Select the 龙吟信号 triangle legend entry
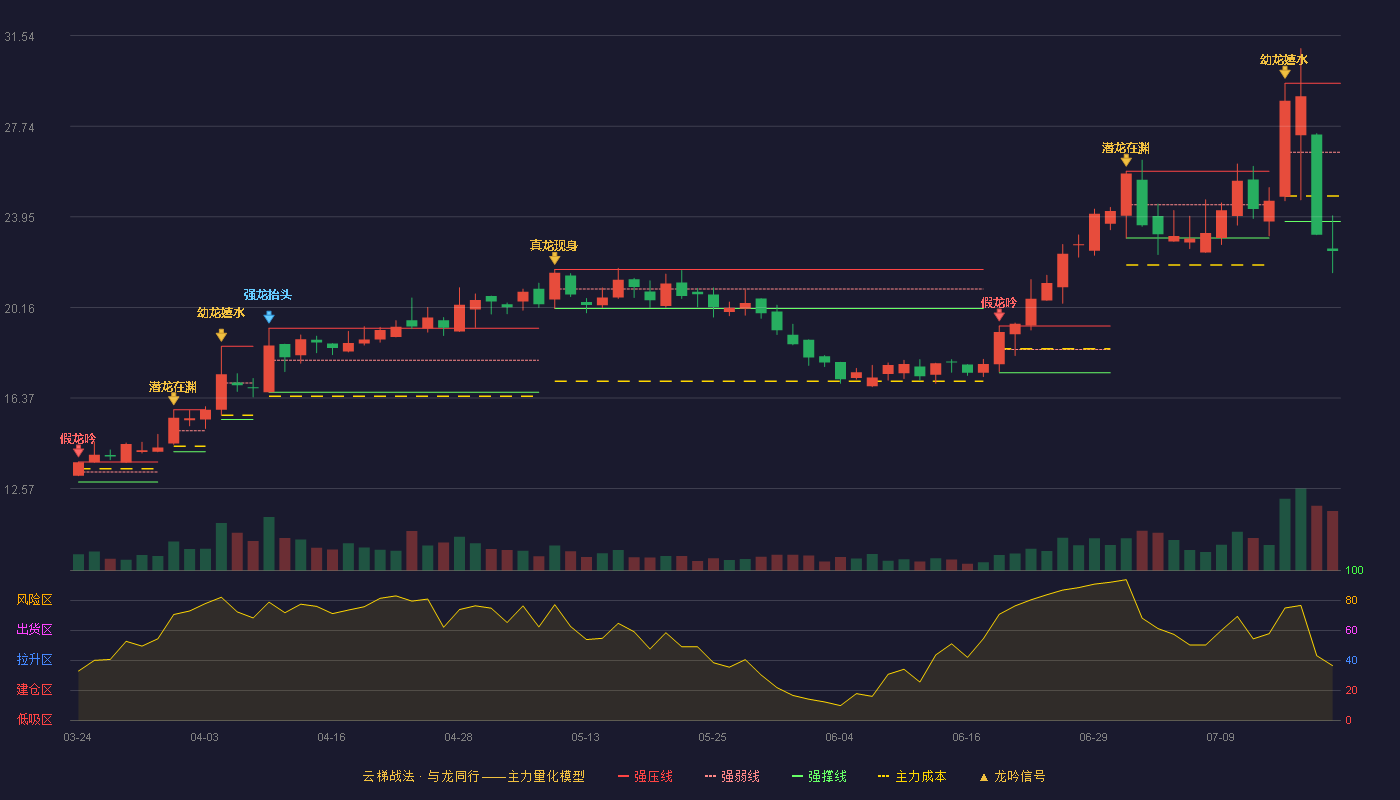This screenshot has width=1400, height=800. coord(1012,776)
